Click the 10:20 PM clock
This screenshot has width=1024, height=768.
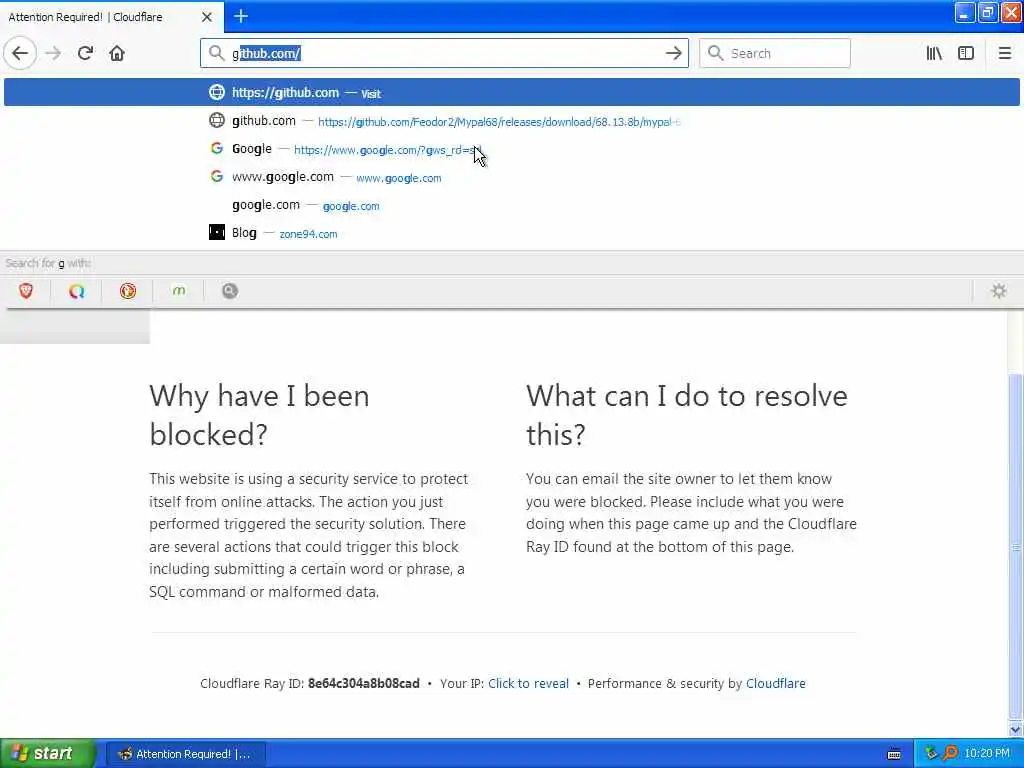(987, 754)
